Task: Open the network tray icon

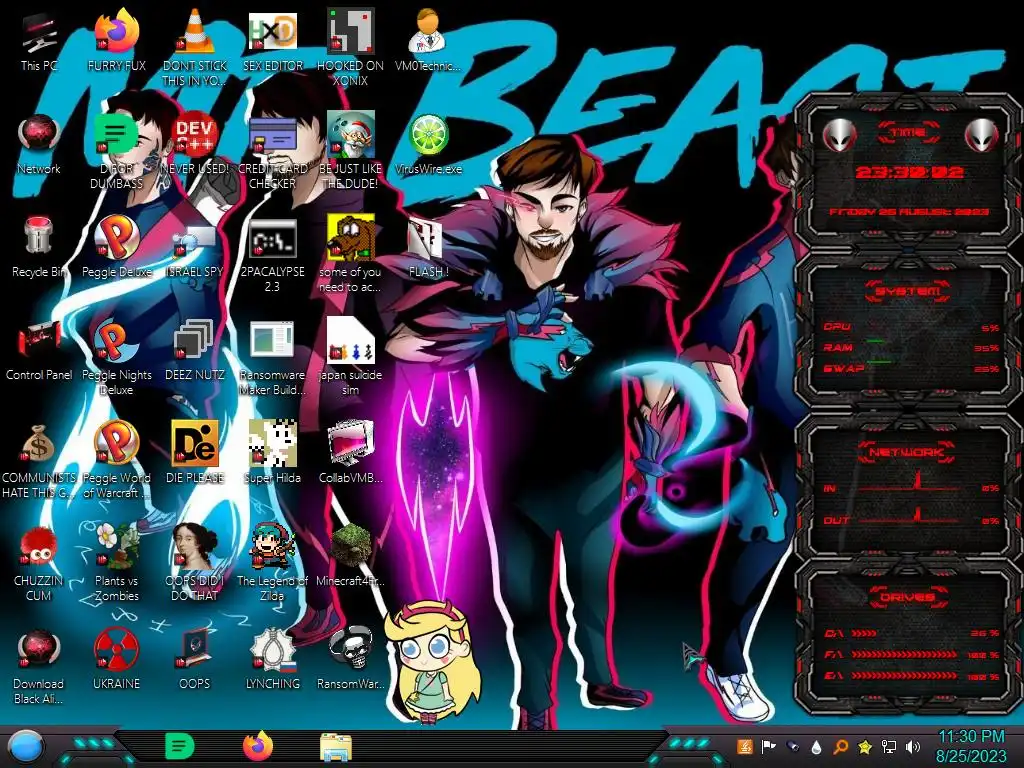Action: point(889,747)
